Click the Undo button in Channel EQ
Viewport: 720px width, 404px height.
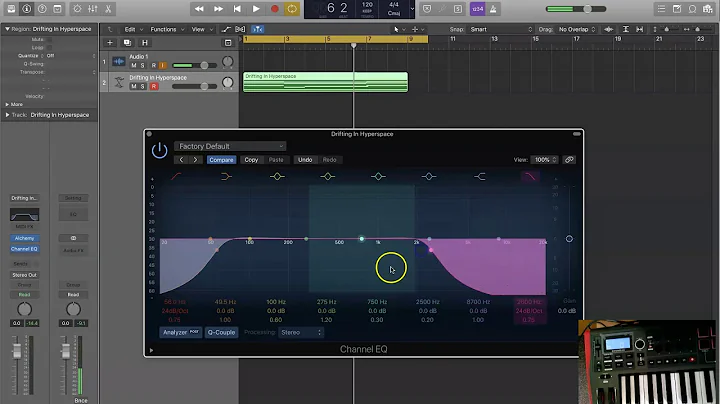pos(305,160)
